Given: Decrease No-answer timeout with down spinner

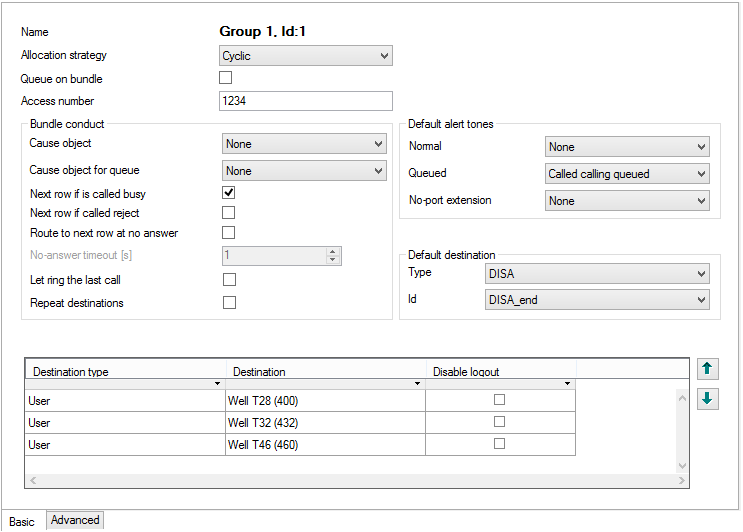Looking at the screenshot, I should point(333,260).
